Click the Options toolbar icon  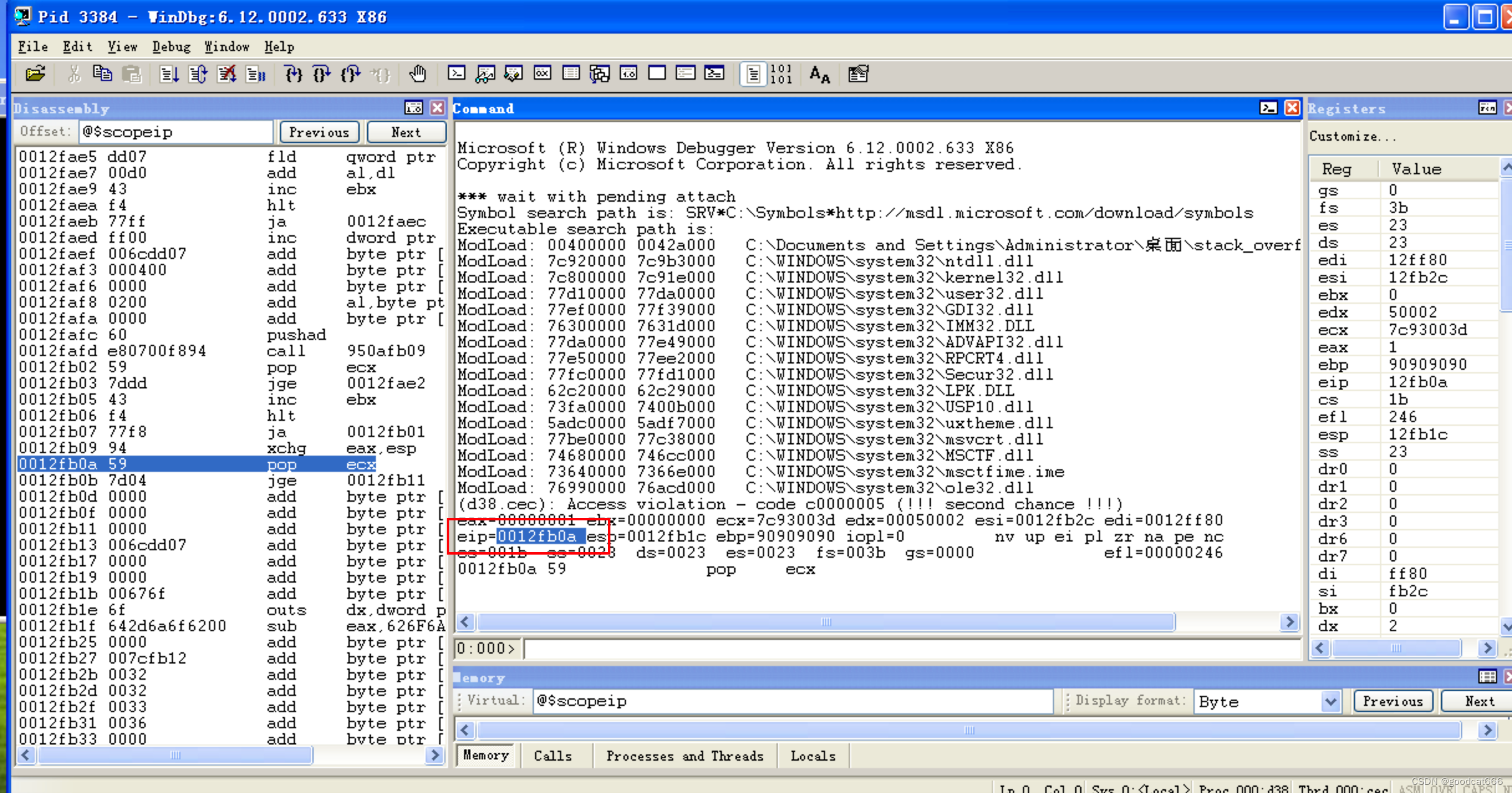pos(858,75)
